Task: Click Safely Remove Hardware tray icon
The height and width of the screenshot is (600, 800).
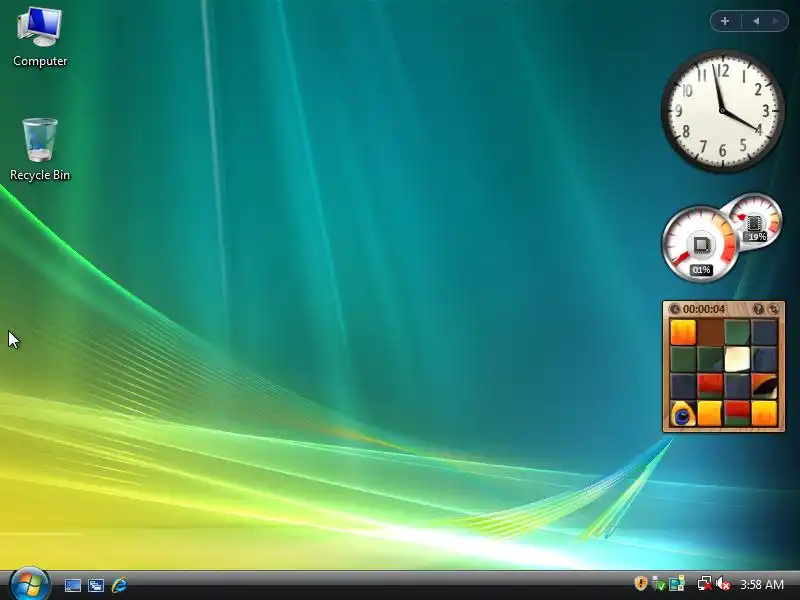Action: pyautogui.click(x=659, y=584)
